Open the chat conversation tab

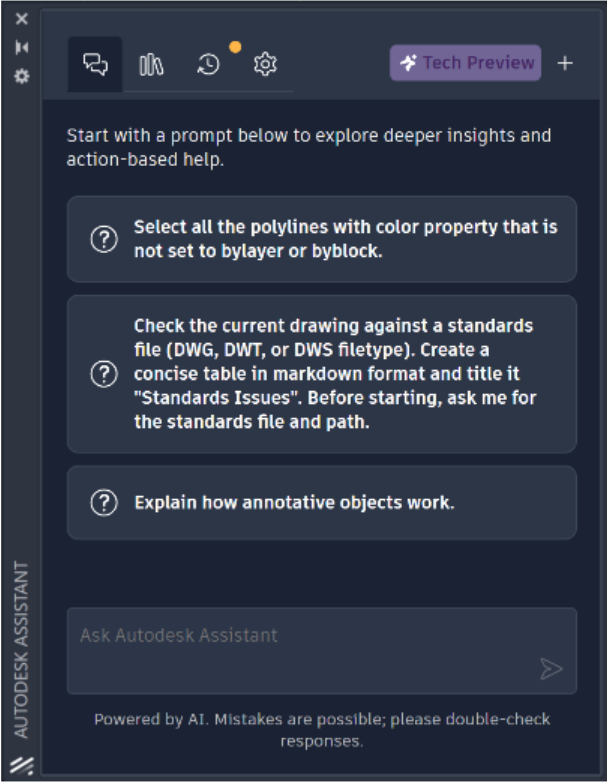tap(95, 65)
